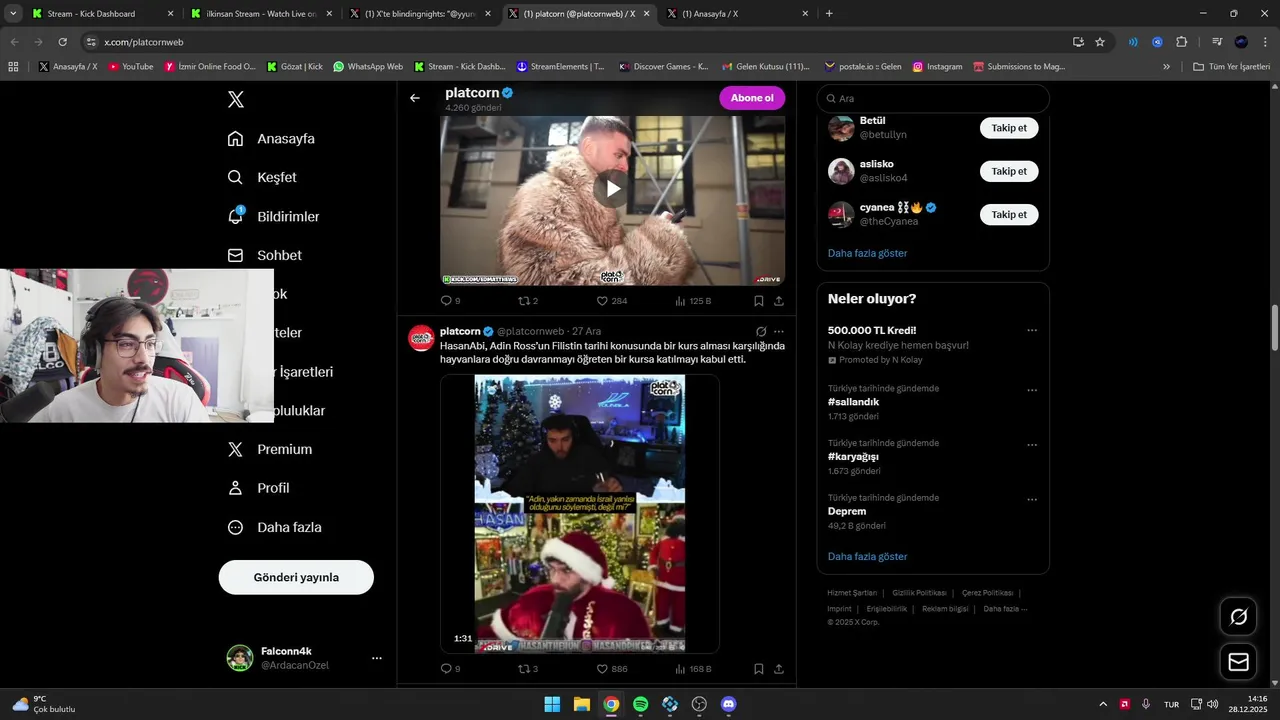View analytics showing 168 B
This screenshot has height=720, width=1280.
click(x=693, y=669)
